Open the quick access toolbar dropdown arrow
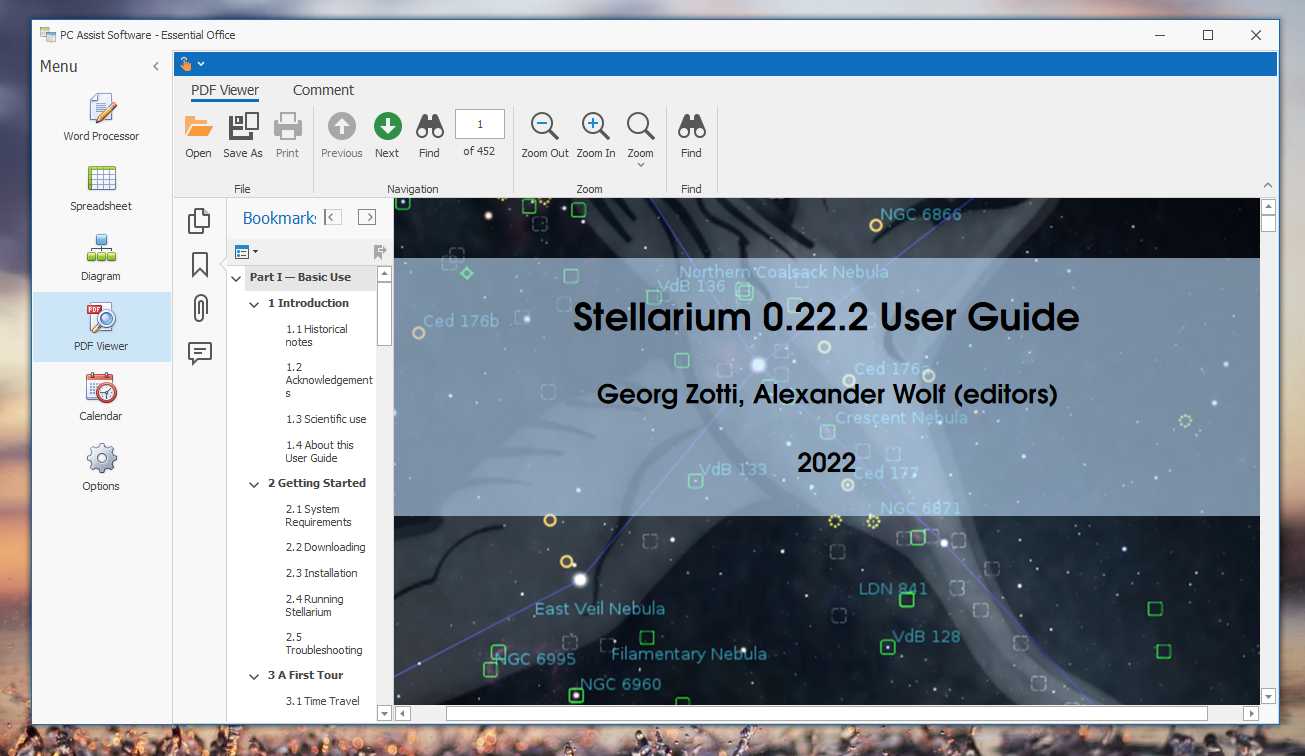 point(201,64)
